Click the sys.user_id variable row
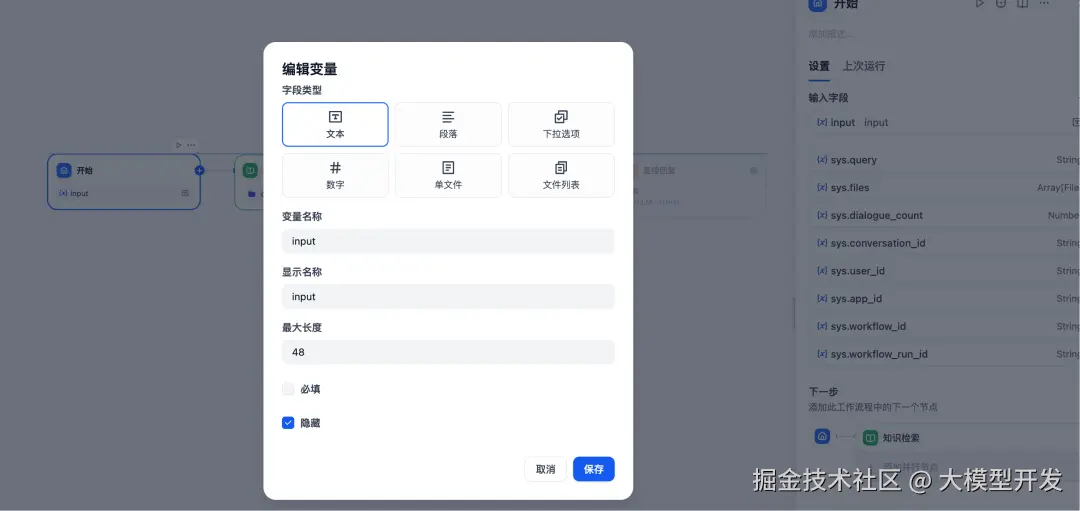Image resolution: width=1080 pixels, height=511 pixels. pos(945,271)
